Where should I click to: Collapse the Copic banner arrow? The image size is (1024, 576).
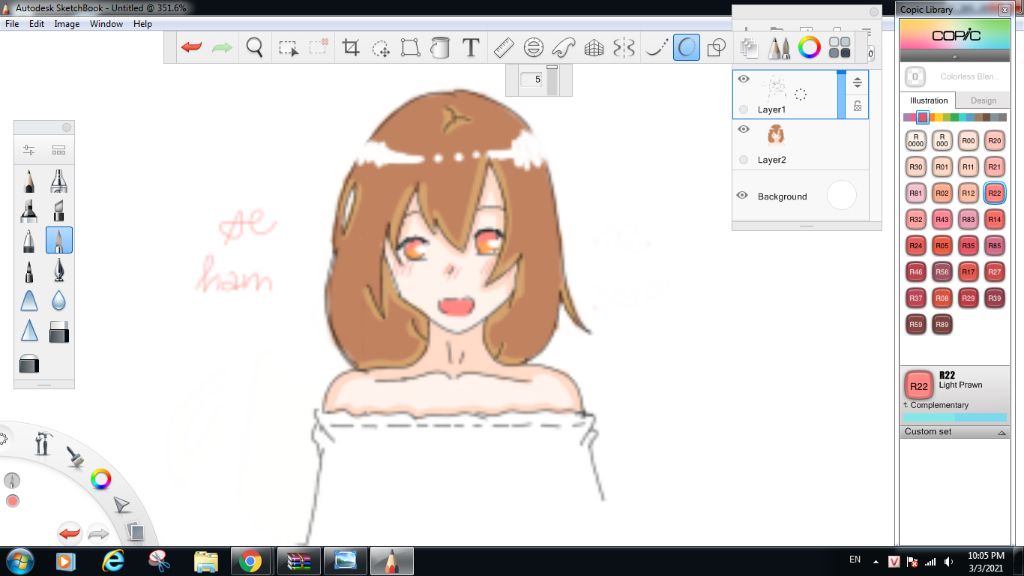pyautogui.click(x=955, y=57)
